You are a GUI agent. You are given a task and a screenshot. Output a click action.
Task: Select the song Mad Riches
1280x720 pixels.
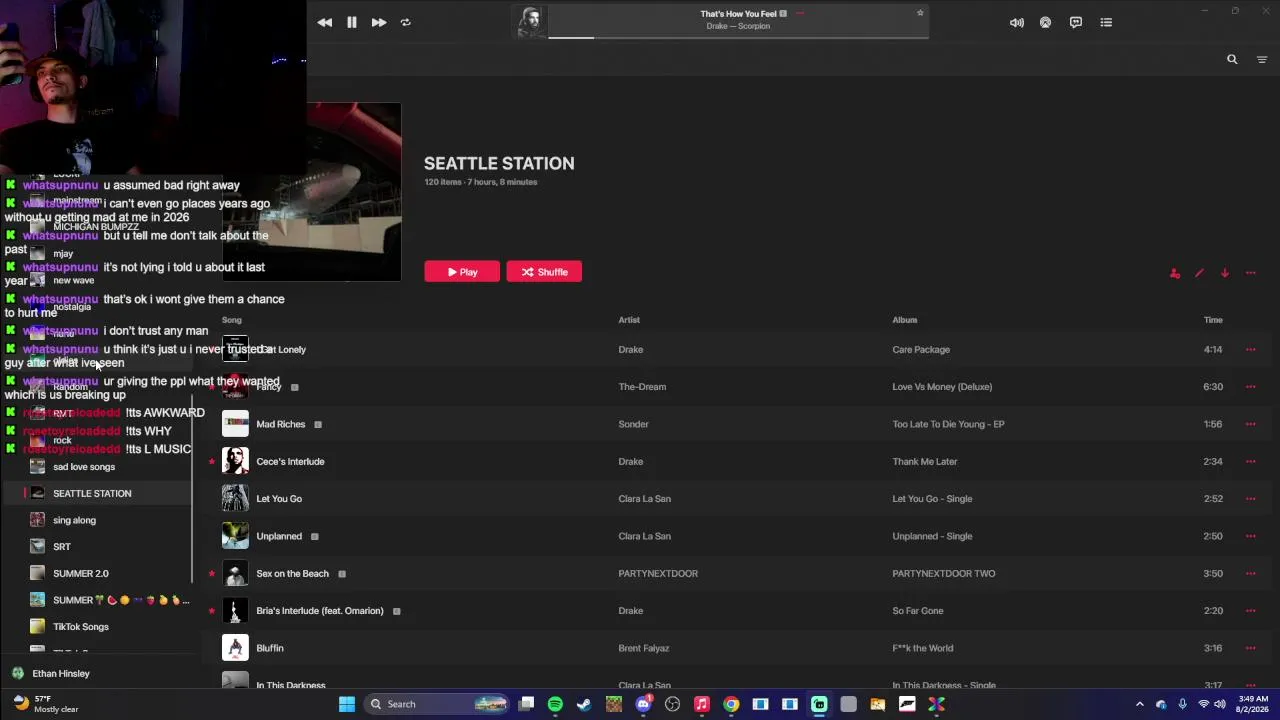(280, 424)
